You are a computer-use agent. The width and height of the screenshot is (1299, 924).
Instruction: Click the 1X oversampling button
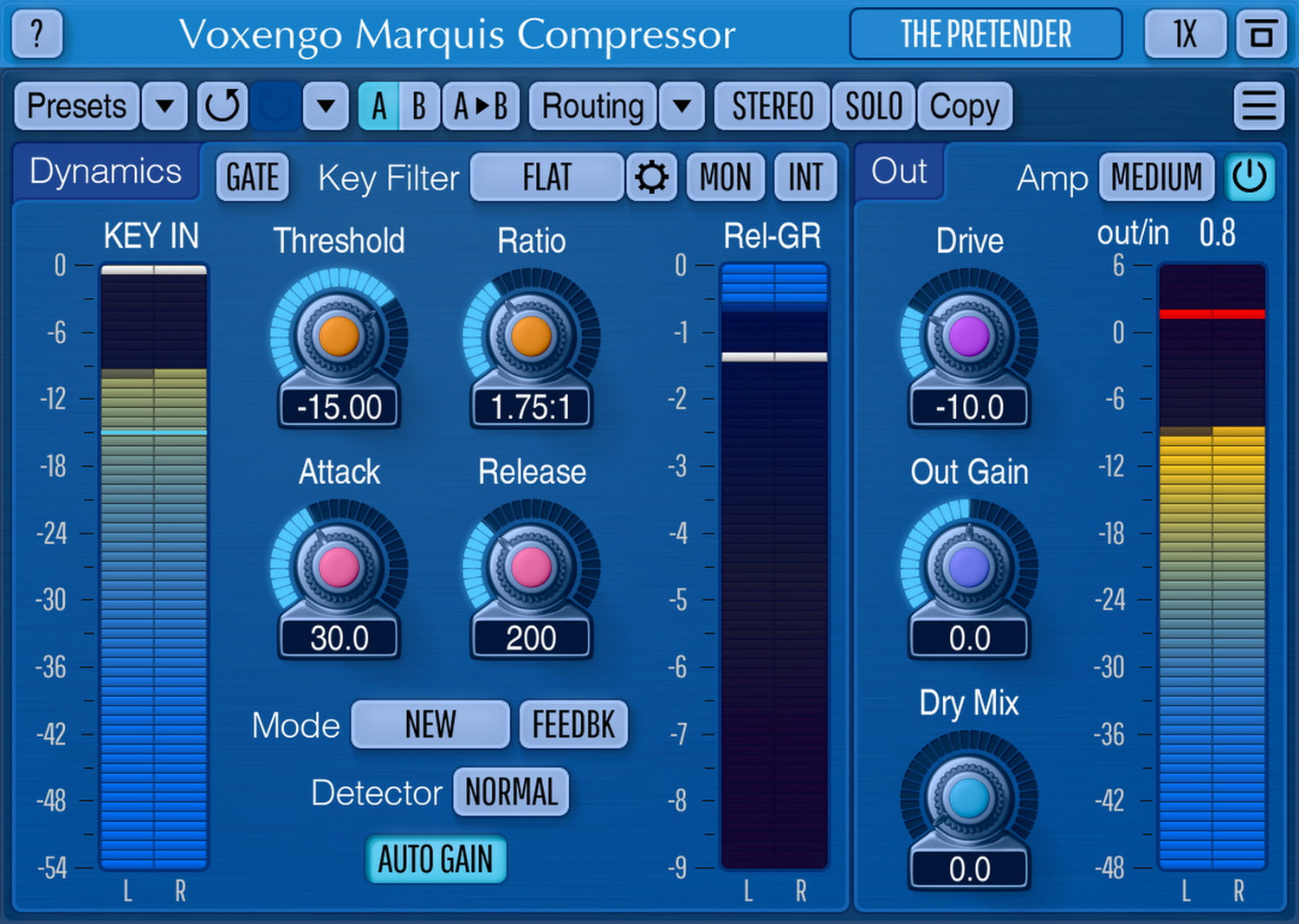pos(1185,35)
